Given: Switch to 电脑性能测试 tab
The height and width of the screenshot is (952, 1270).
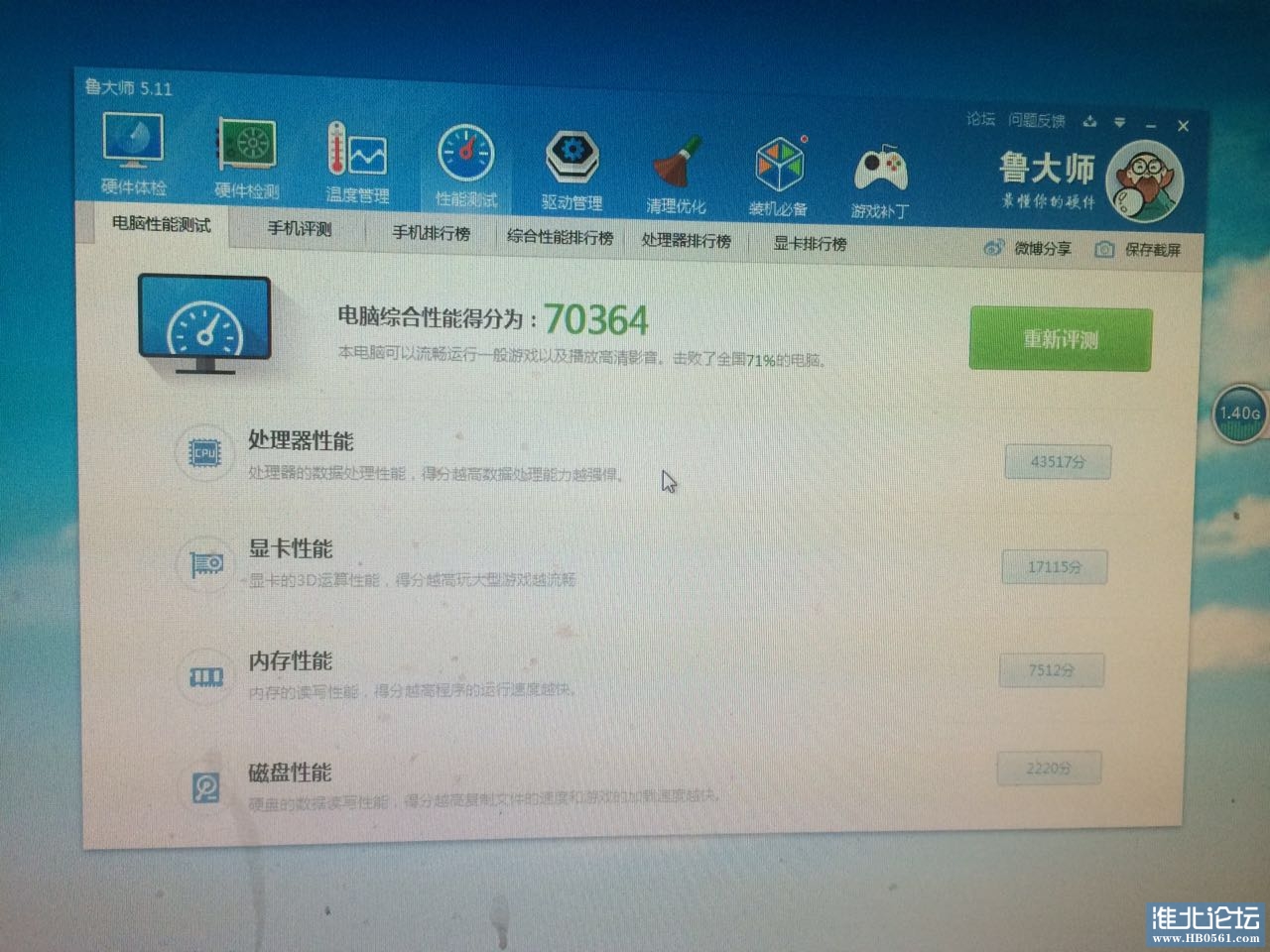Looking at the screenshot, I should (x=162, y=225).
